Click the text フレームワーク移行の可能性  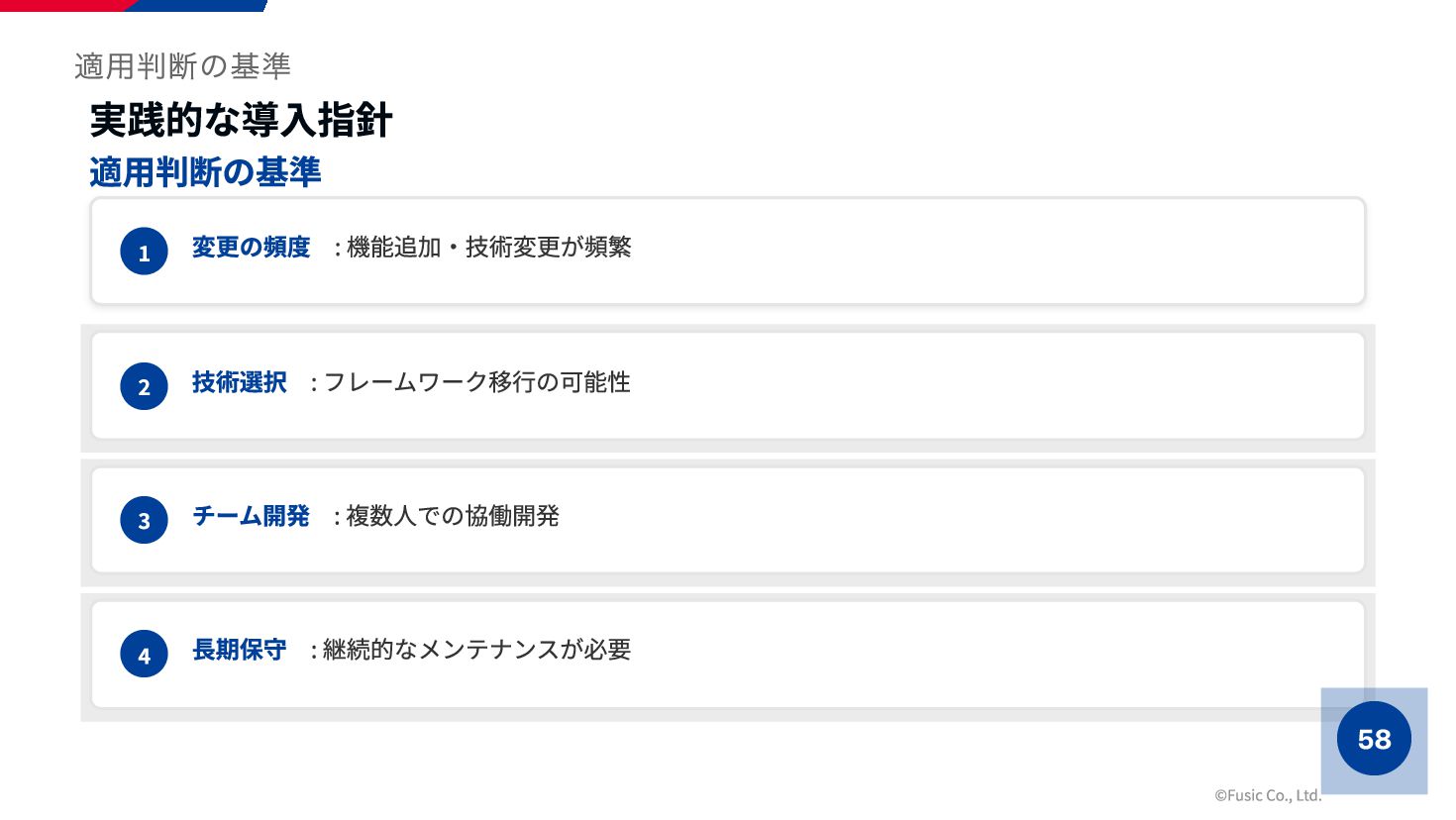tap(476, 382)
